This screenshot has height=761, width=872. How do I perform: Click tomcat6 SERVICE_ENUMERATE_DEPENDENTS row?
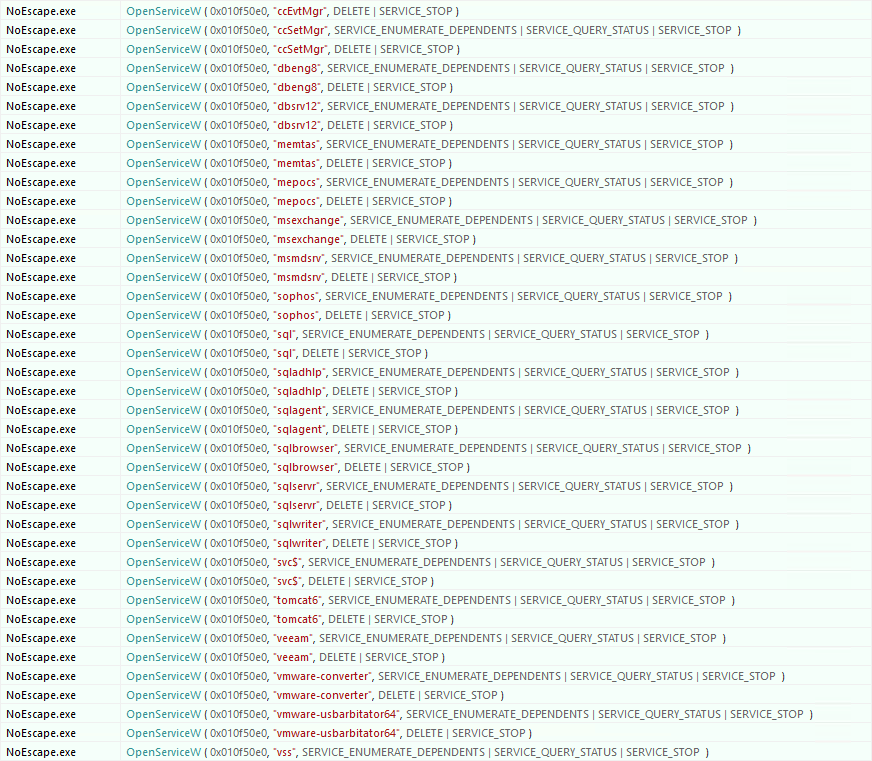coord(436,600)
